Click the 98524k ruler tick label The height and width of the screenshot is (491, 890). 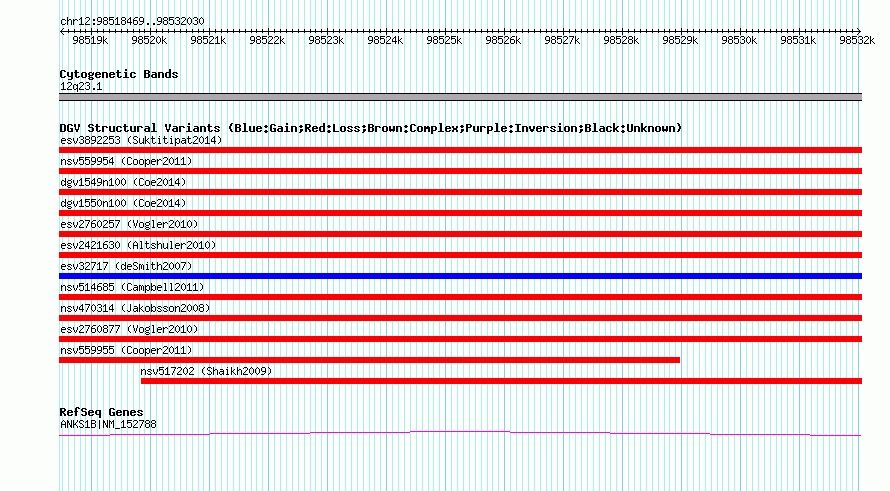click(x=385, y=40)
